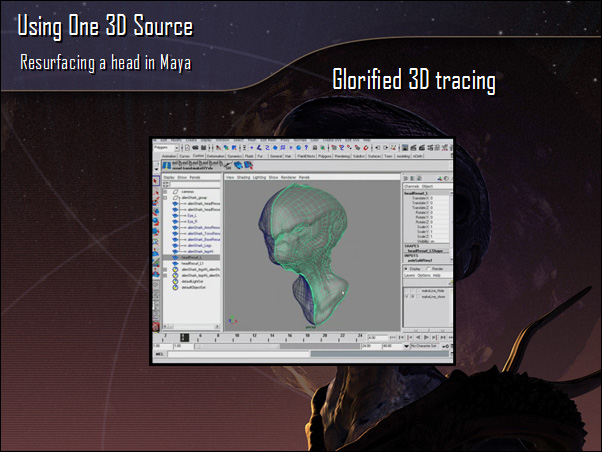Image resolution: width=602 pixels, height=452 pixels.
Task: Open the Channels menu in Channel Box
Action: pos(412,186)
